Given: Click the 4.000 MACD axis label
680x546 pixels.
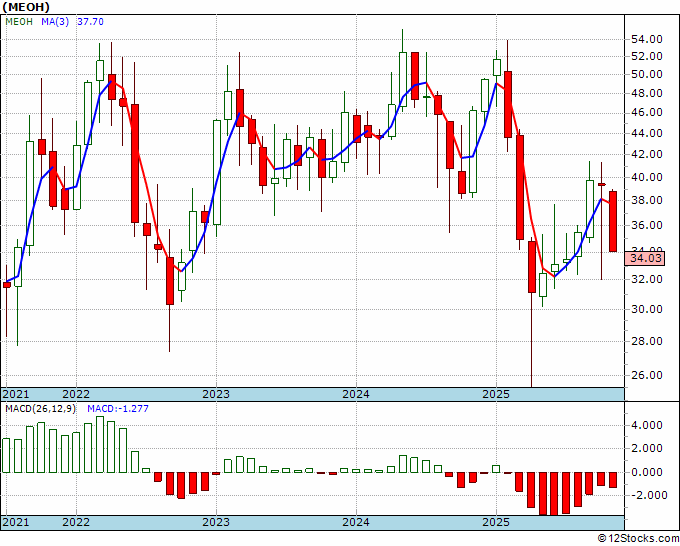Looking at the screenshot, I should 648,425.
